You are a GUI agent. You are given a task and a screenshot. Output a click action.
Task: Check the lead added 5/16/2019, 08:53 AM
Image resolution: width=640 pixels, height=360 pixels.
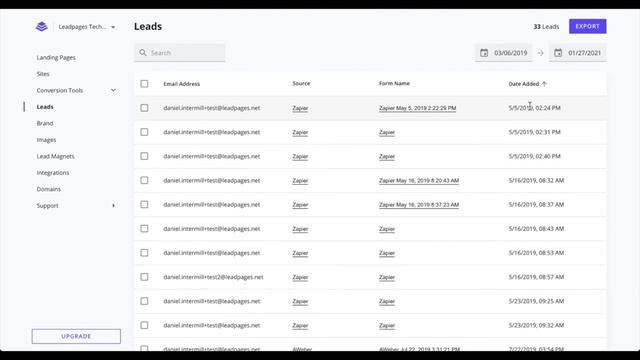(x=144, y=253)
